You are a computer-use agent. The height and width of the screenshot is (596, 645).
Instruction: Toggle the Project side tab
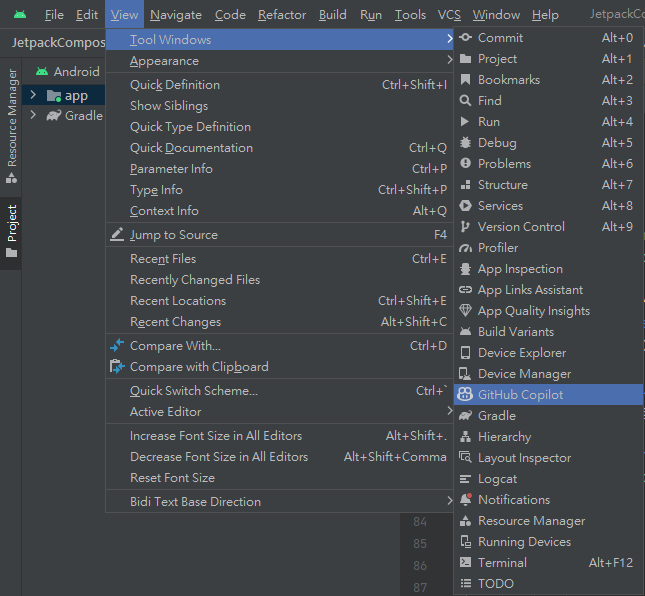click(x=12, y=231)
